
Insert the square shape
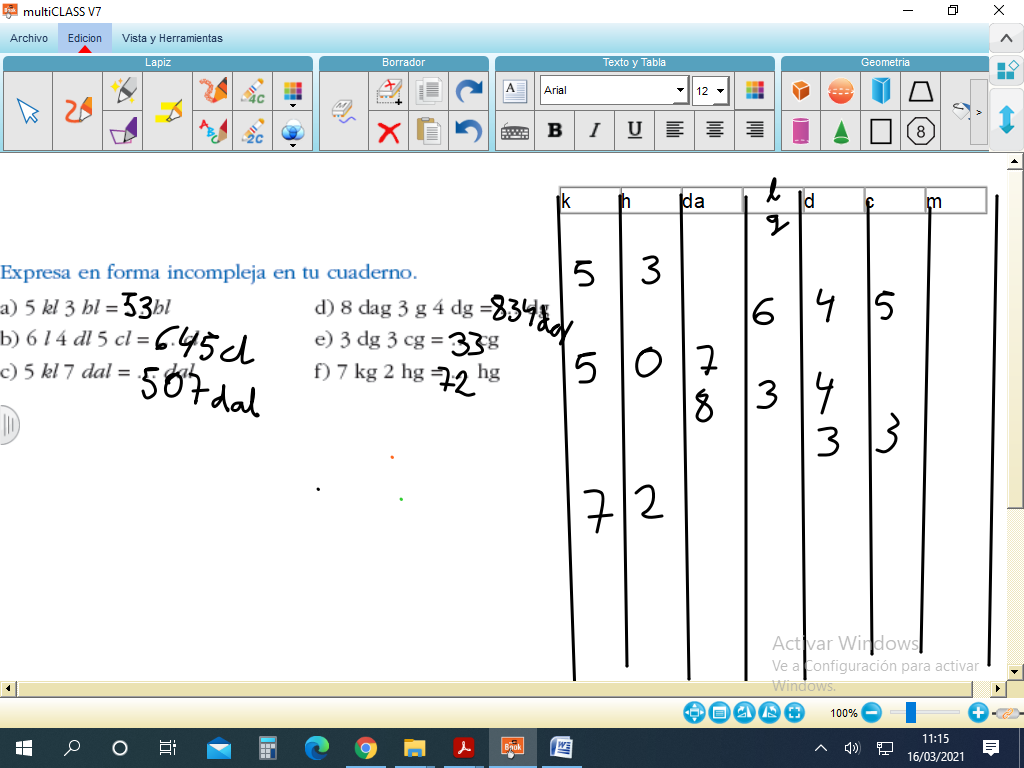tap(880, 131)
